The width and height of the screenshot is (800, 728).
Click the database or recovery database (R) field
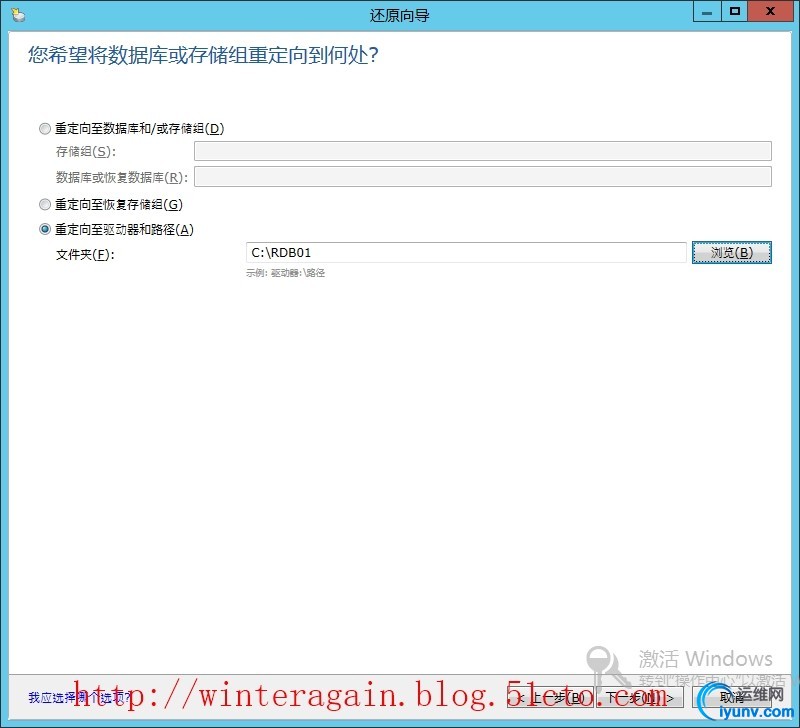(483, 177)
